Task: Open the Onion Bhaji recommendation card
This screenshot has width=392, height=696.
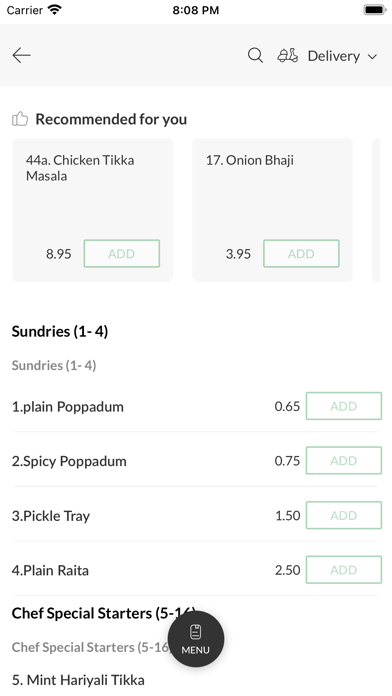Action: [x=273, y=210]
